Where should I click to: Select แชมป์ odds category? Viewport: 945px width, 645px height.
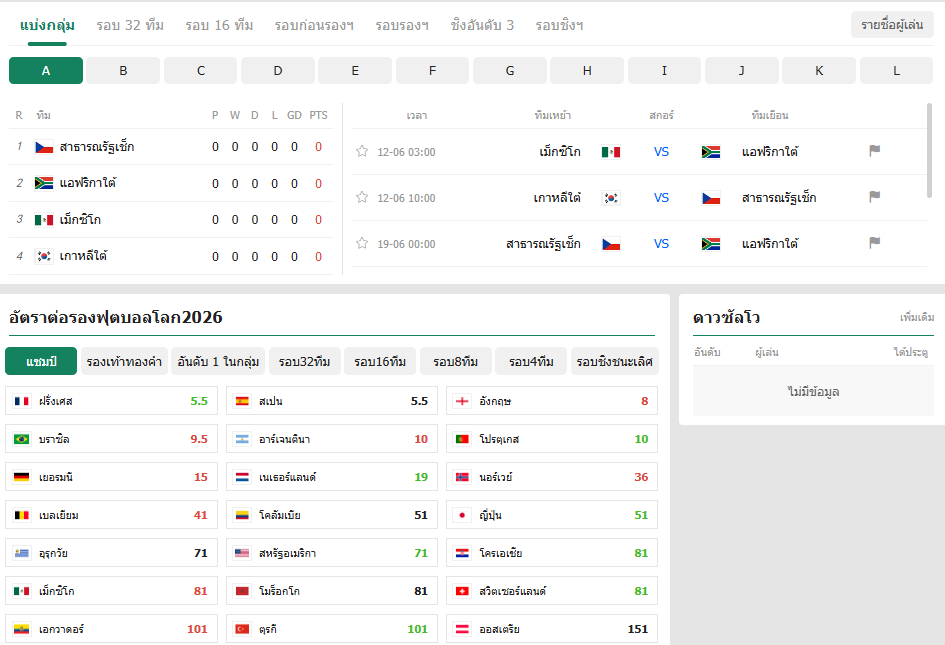(x=41, y=361)
